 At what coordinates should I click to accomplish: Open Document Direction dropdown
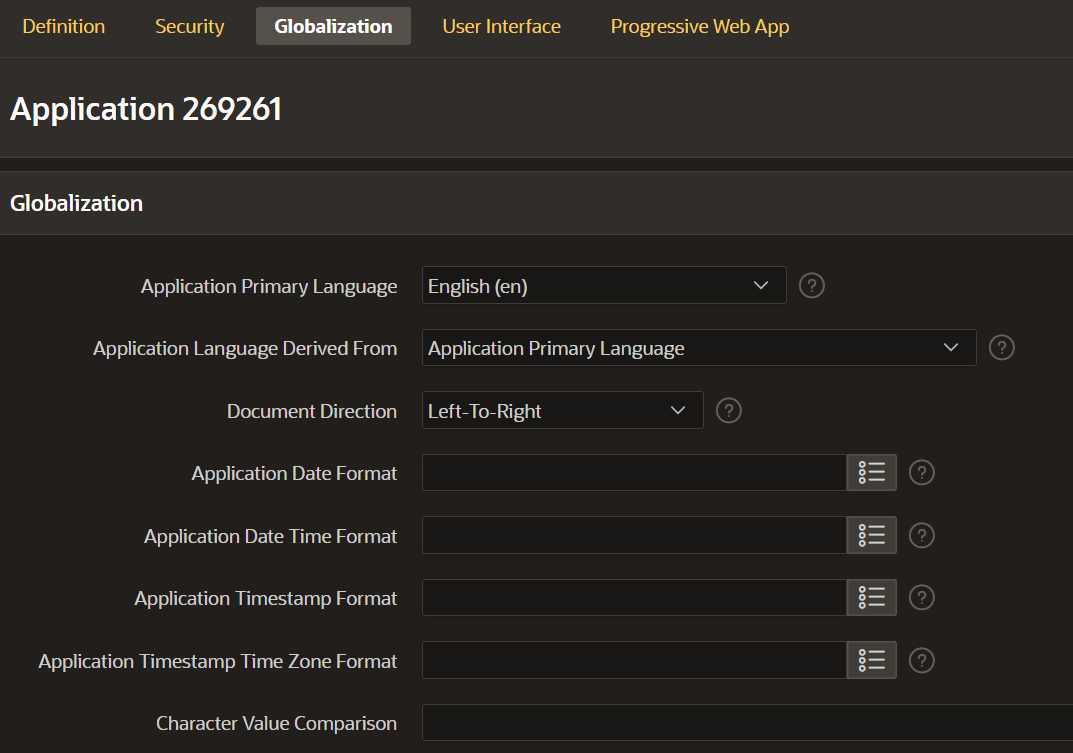(562, 411)
